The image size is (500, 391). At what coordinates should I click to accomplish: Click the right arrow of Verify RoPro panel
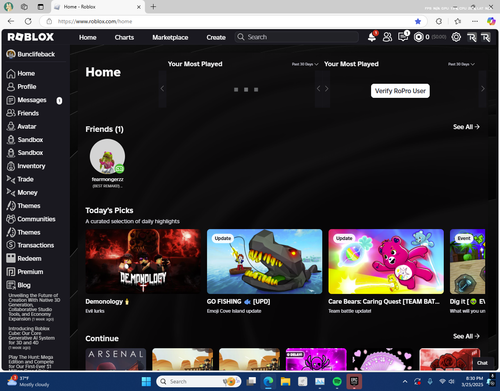(483, 89)
